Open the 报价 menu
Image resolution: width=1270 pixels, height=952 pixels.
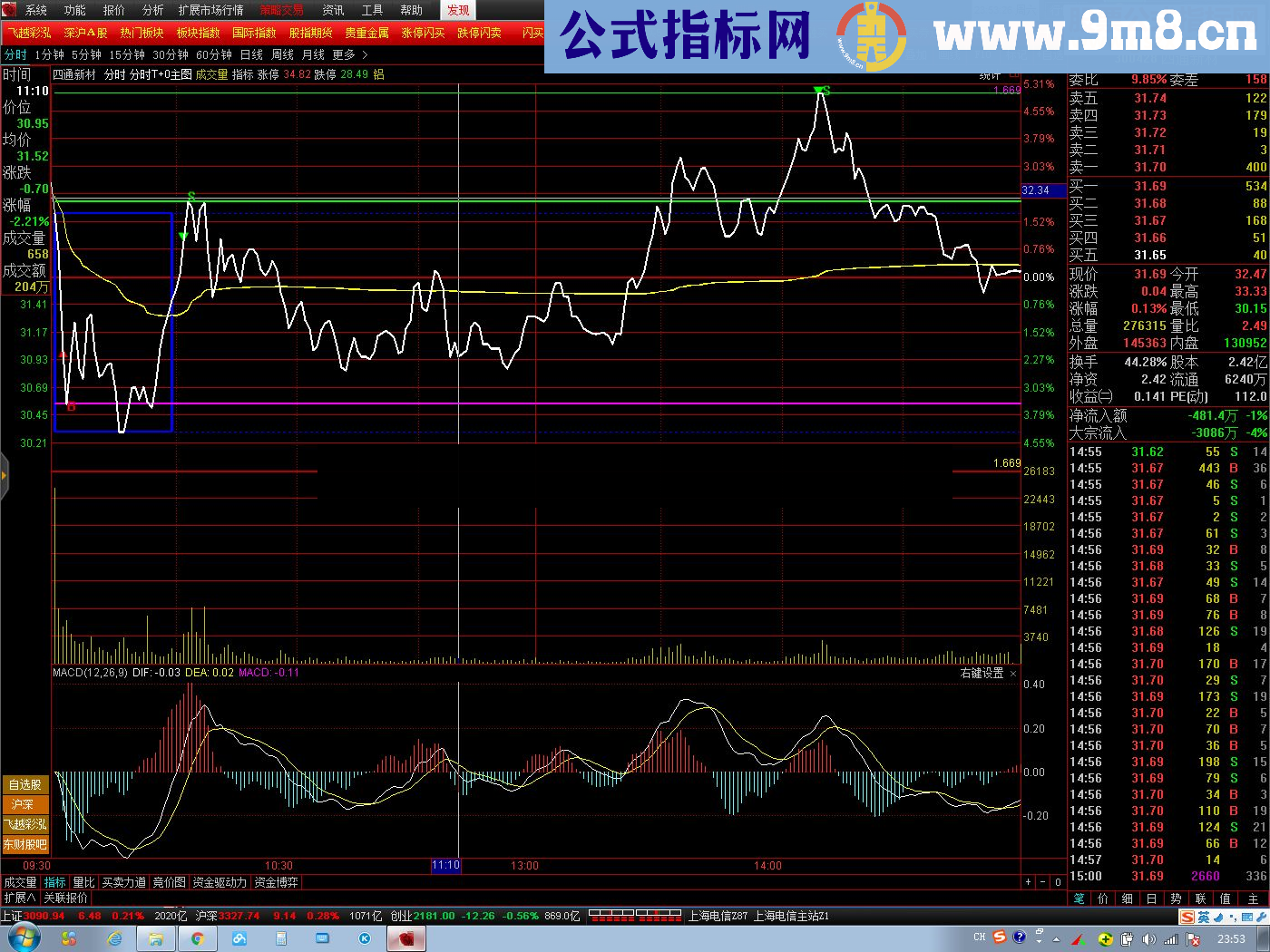click(114, 10)
